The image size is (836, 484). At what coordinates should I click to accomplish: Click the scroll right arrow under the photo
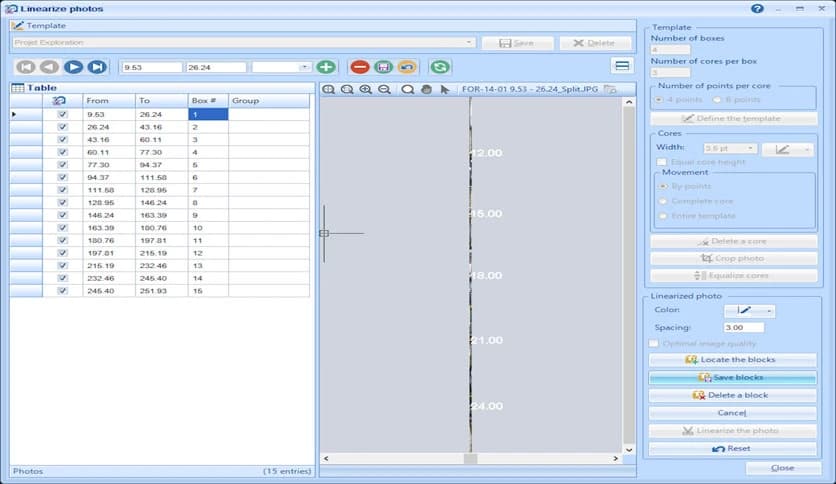pos(616,458)
